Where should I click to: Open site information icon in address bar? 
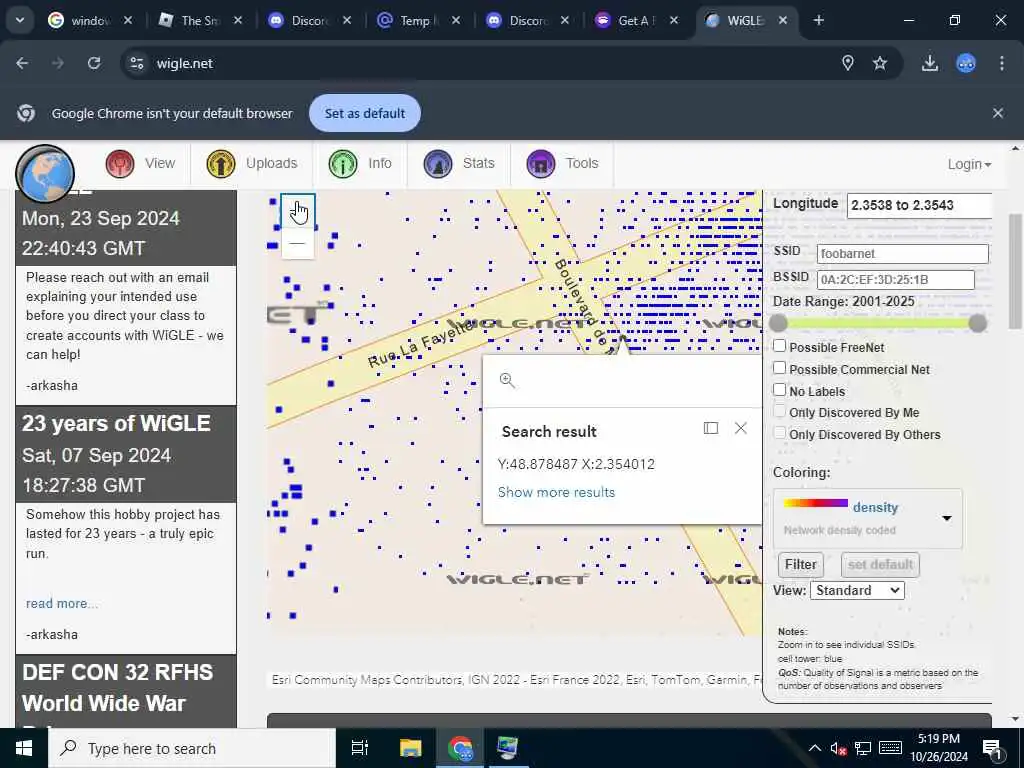136,63
